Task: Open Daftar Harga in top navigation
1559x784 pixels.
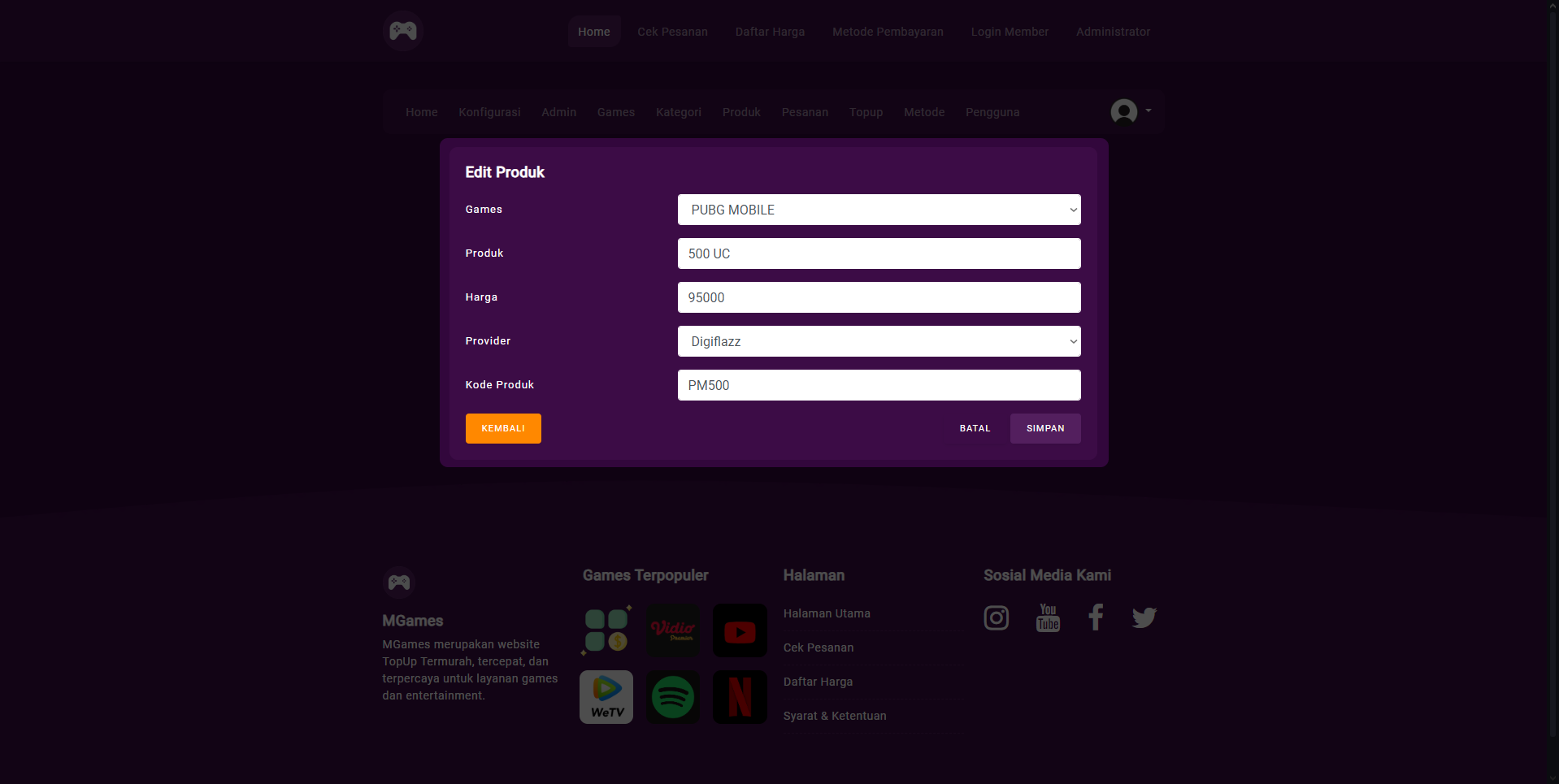Action: [x=771, y=32]
